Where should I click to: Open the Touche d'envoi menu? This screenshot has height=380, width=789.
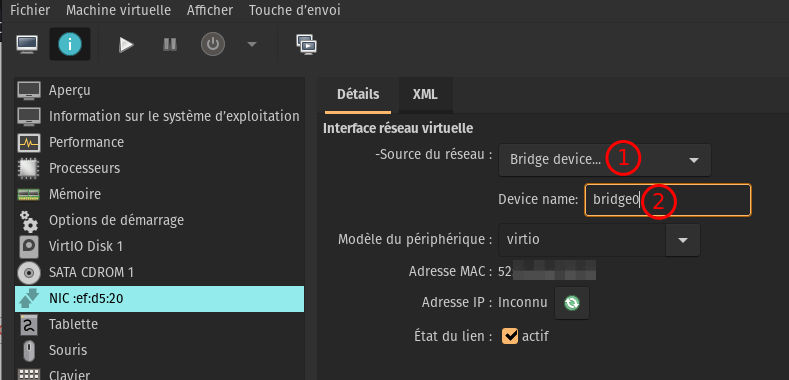(x=294, y=10)
